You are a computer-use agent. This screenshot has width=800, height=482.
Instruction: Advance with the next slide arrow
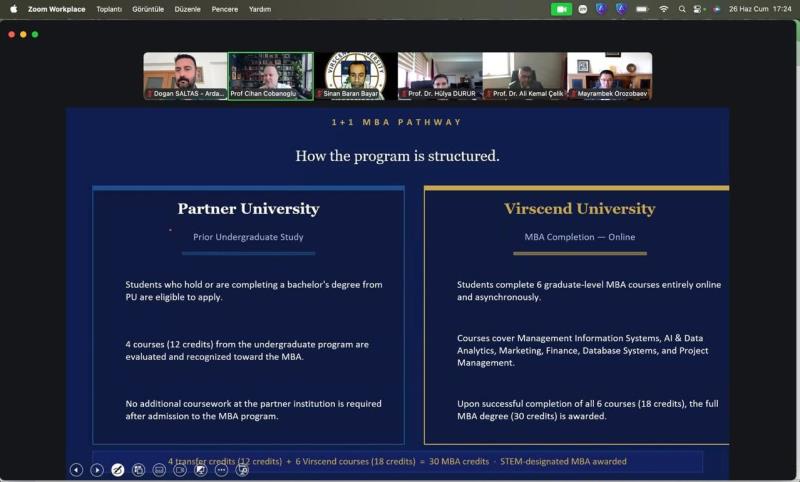point(97,470)
